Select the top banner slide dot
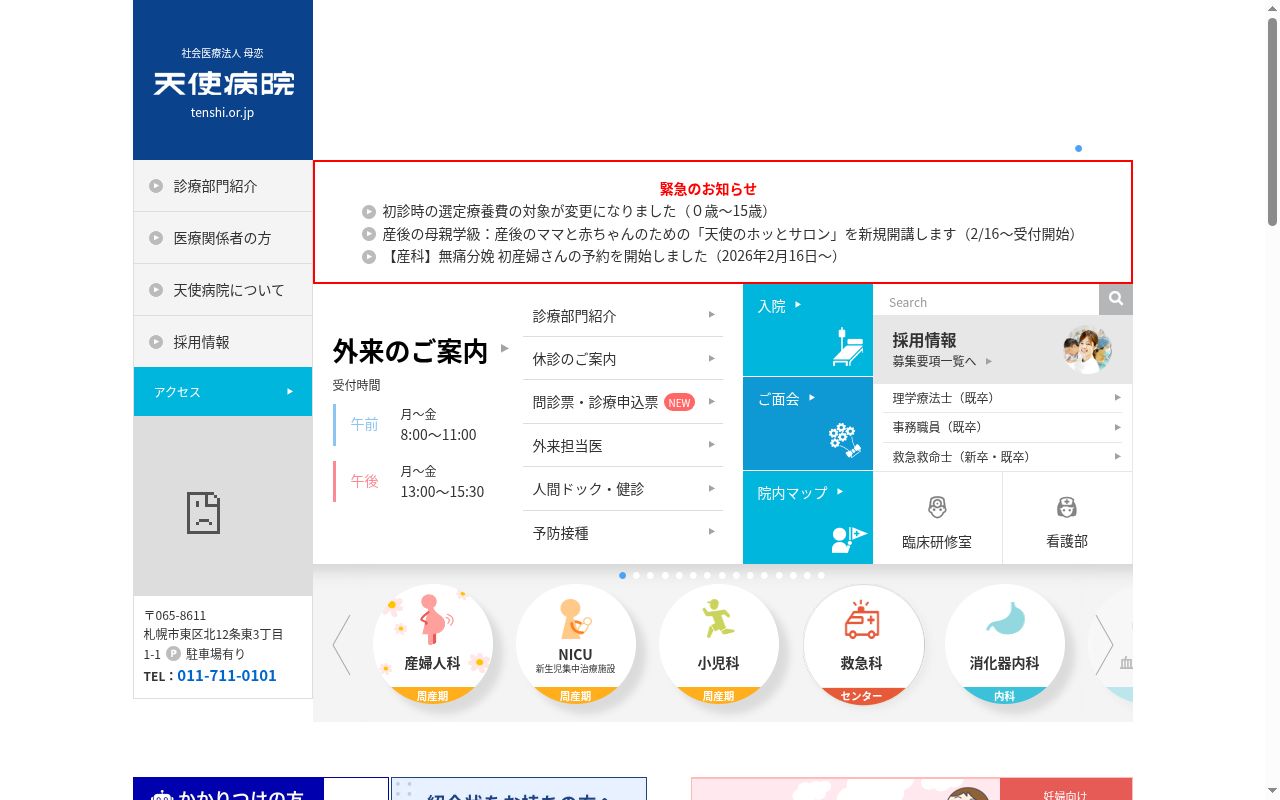The width and height of the screenshot is (1280, 800). pyautogui.click(x=1078, y=148)
